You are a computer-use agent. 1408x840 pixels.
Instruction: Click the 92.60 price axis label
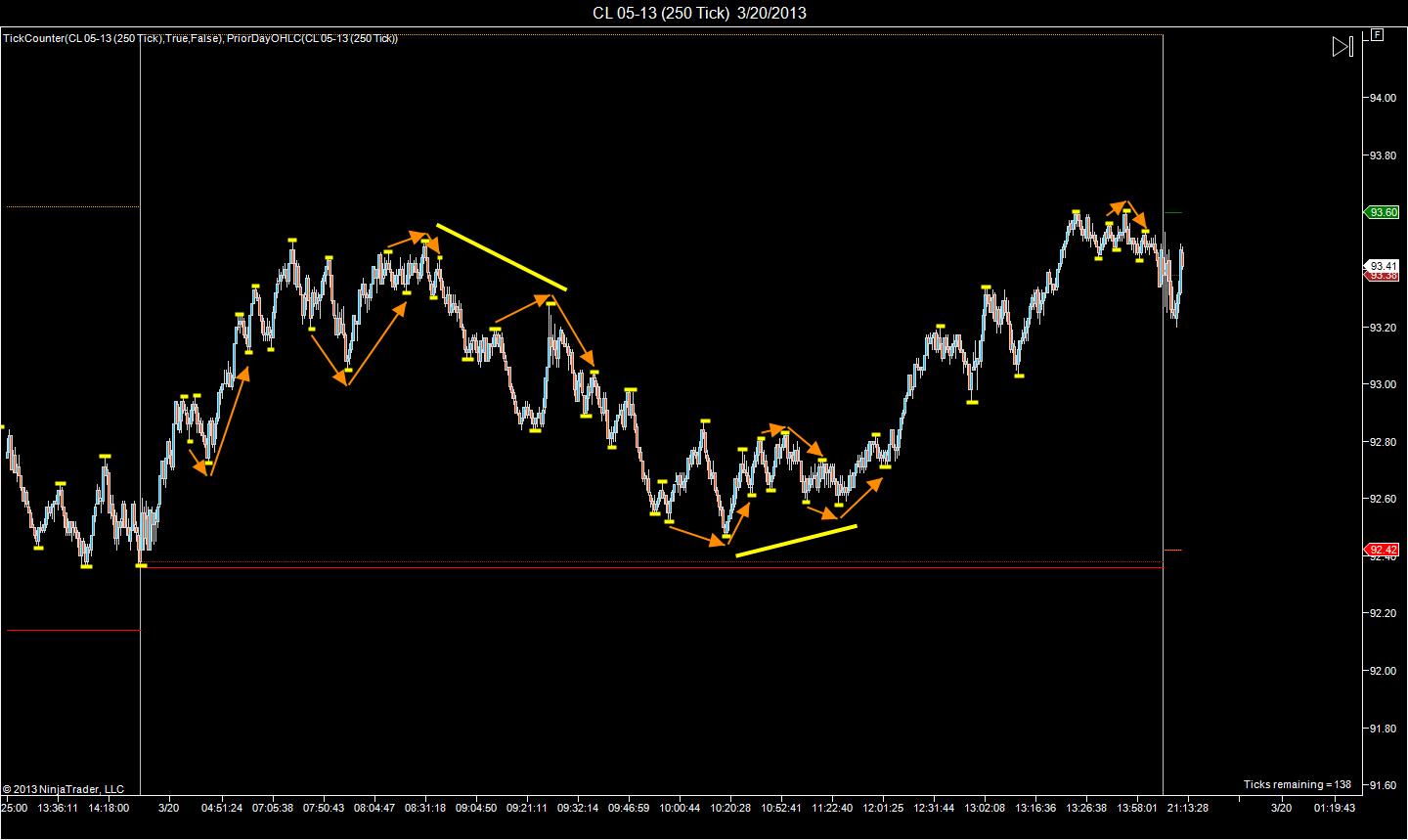click(1384, 499)
